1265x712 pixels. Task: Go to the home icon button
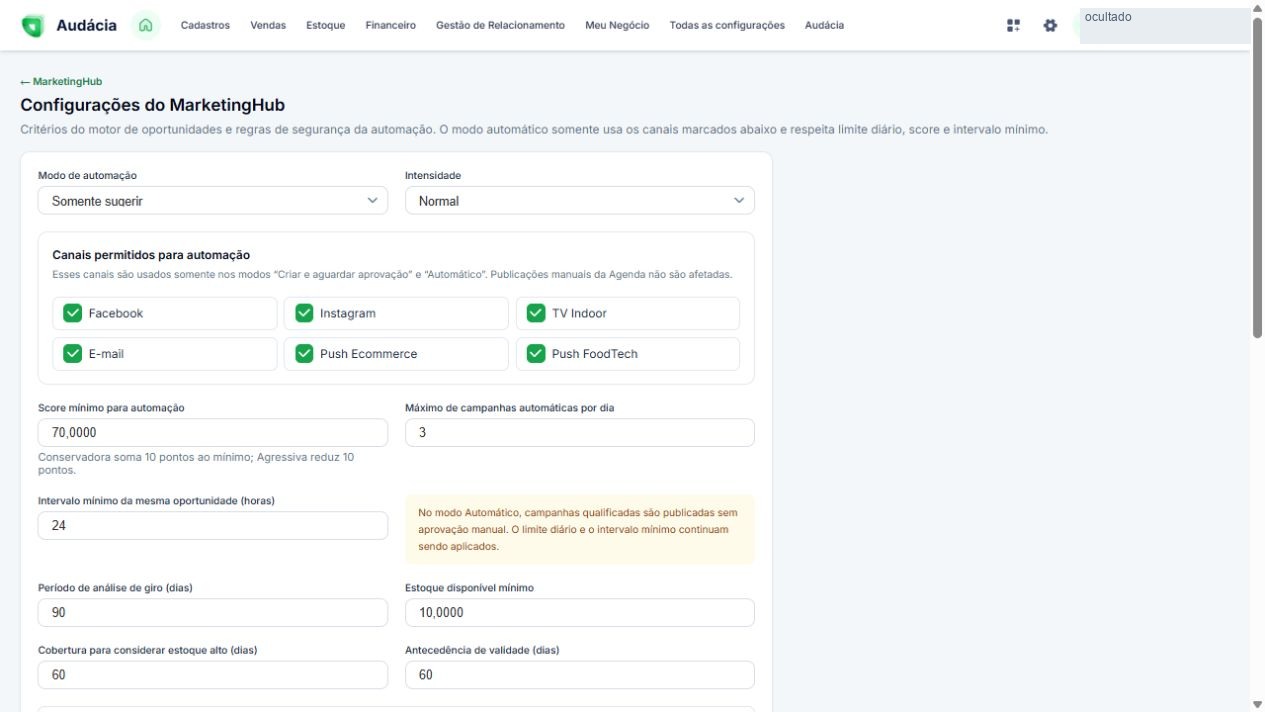(146, 25)
